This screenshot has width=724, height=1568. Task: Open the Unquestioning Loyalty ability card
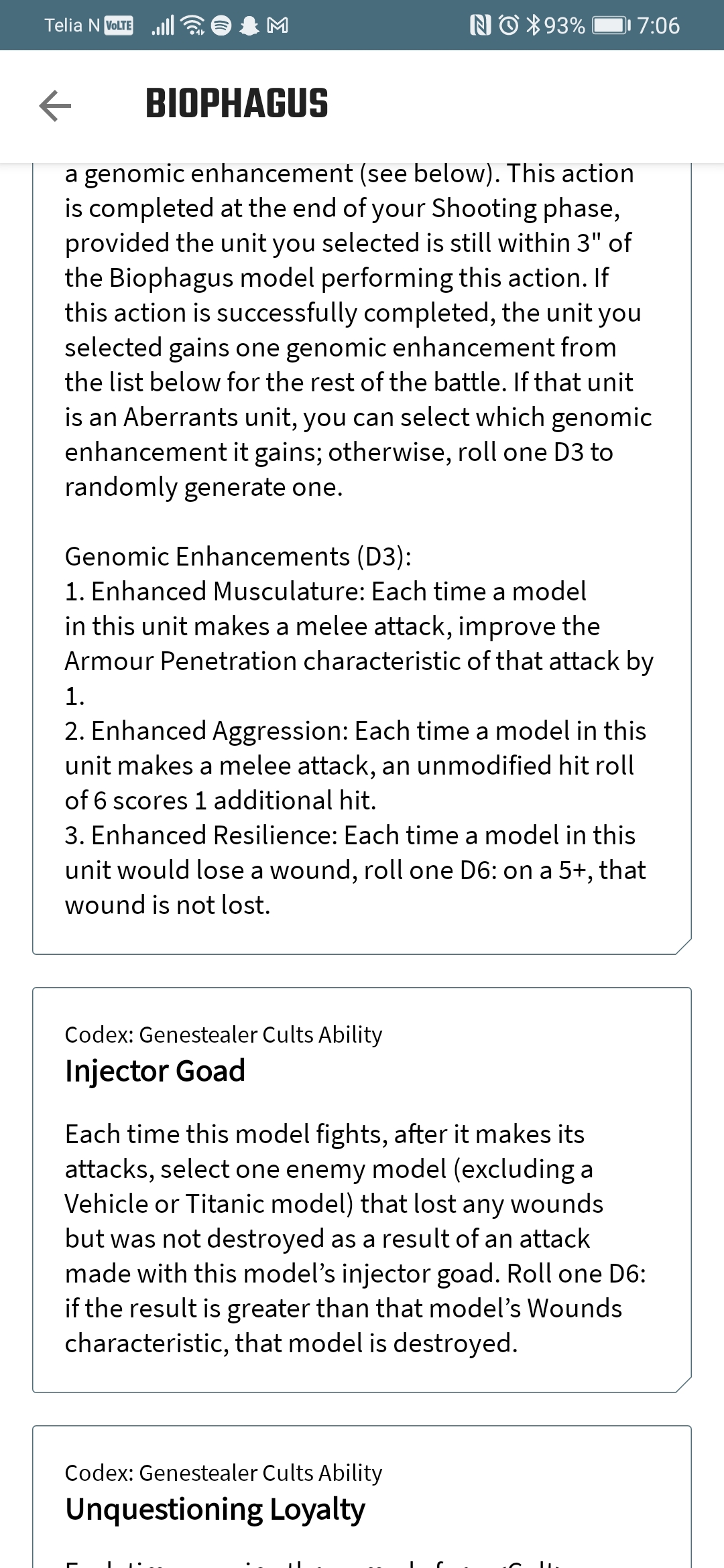pos(362,1496)
